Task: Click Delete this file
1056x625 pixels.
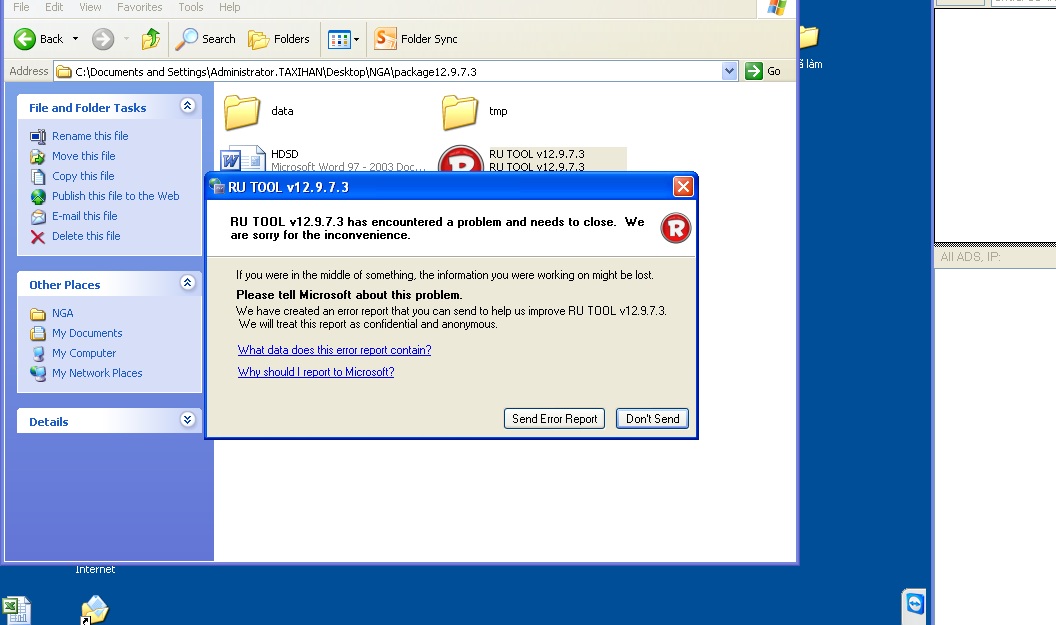Action: [x=86, y=236]
